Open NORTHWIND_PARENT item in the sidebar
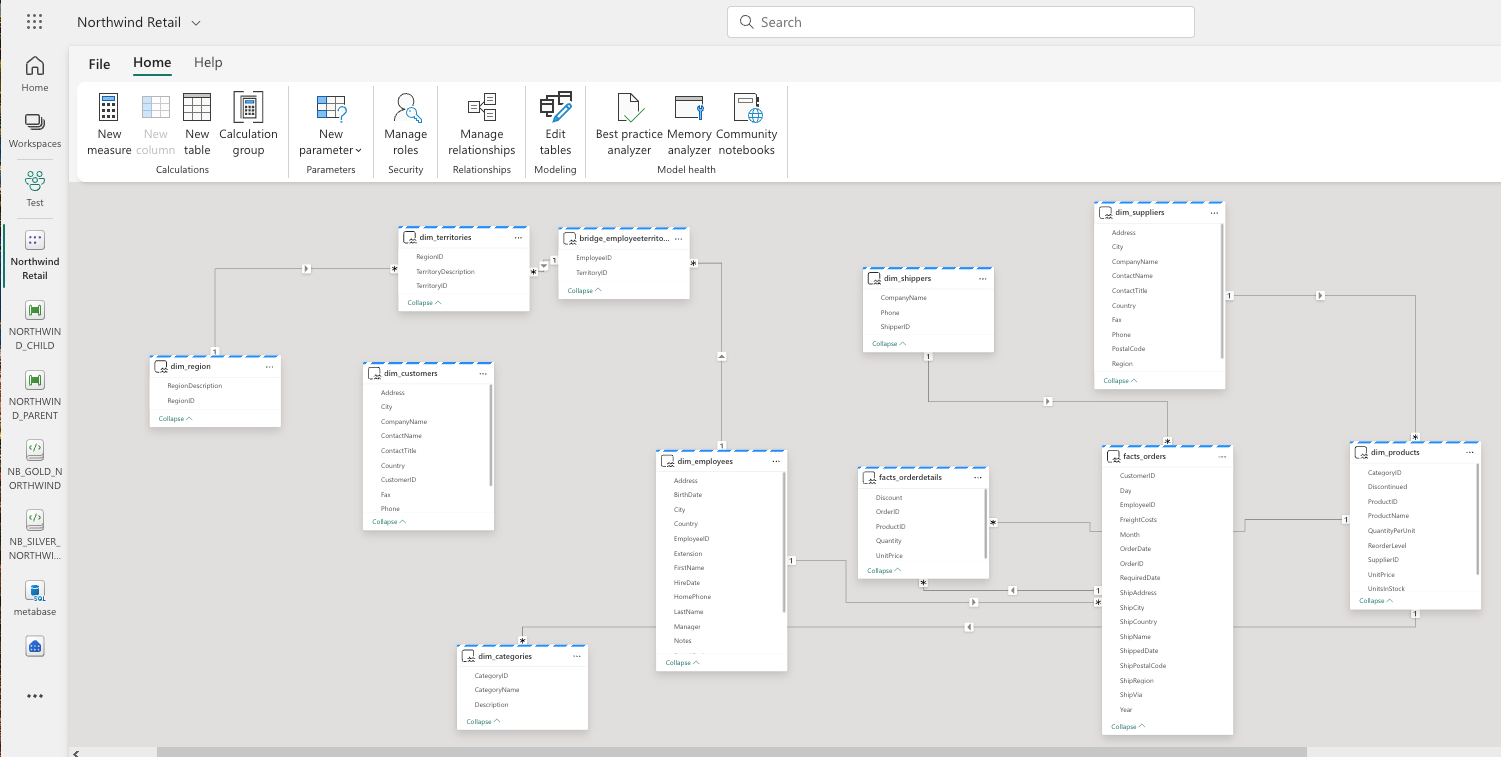Viewport: 1501px width, 757px height. click(x=35, y=395)
